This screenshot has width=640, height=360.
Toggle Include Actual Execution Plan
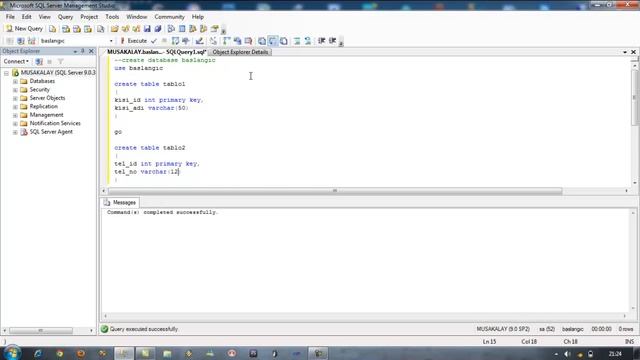point(227,41)
